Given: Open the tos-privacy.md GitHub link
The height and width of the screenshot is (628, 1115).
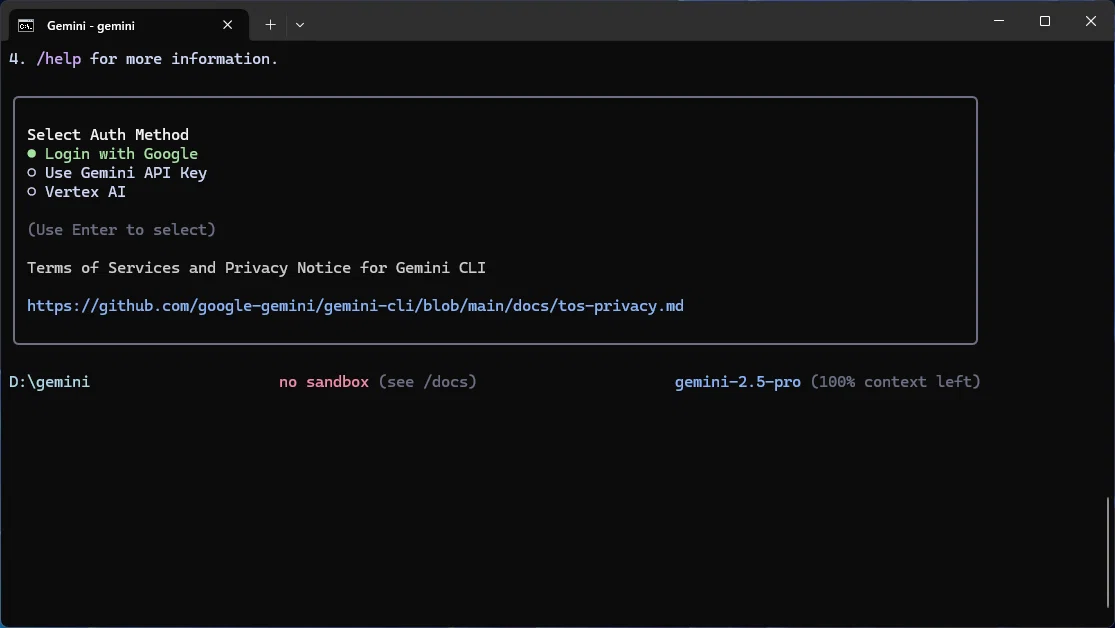Looking at the screenshot, I should [x=356, y=306].
